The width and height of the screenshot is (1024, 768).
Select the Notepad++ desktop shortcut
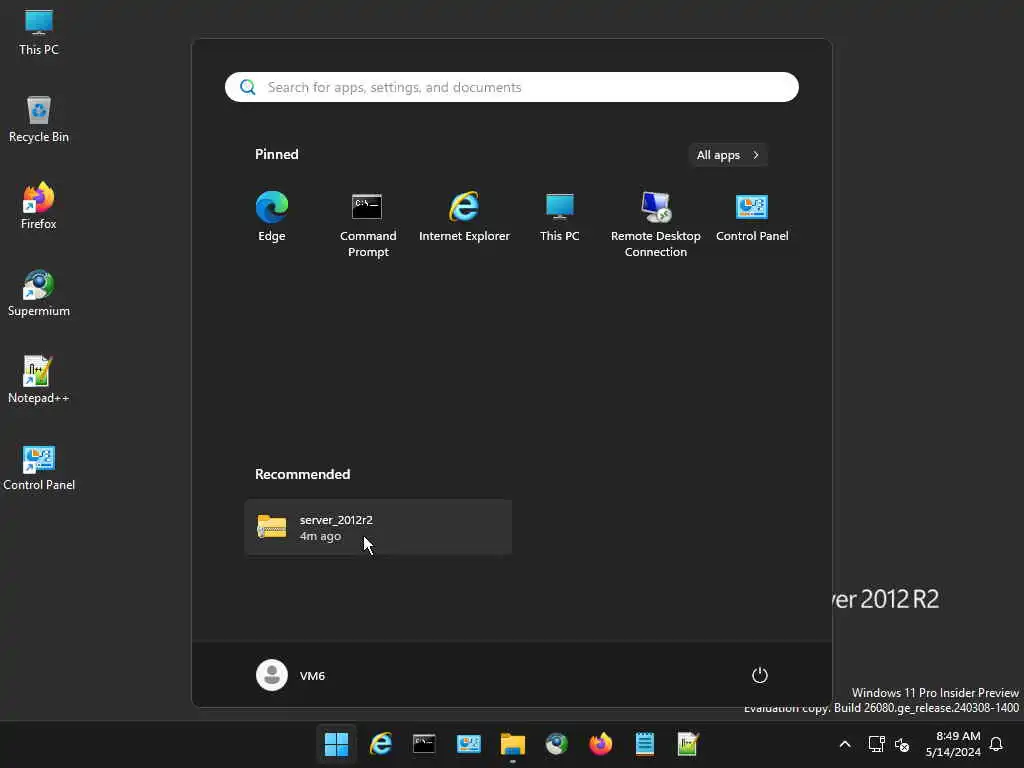pyautogui.click(x=39, y=380)
